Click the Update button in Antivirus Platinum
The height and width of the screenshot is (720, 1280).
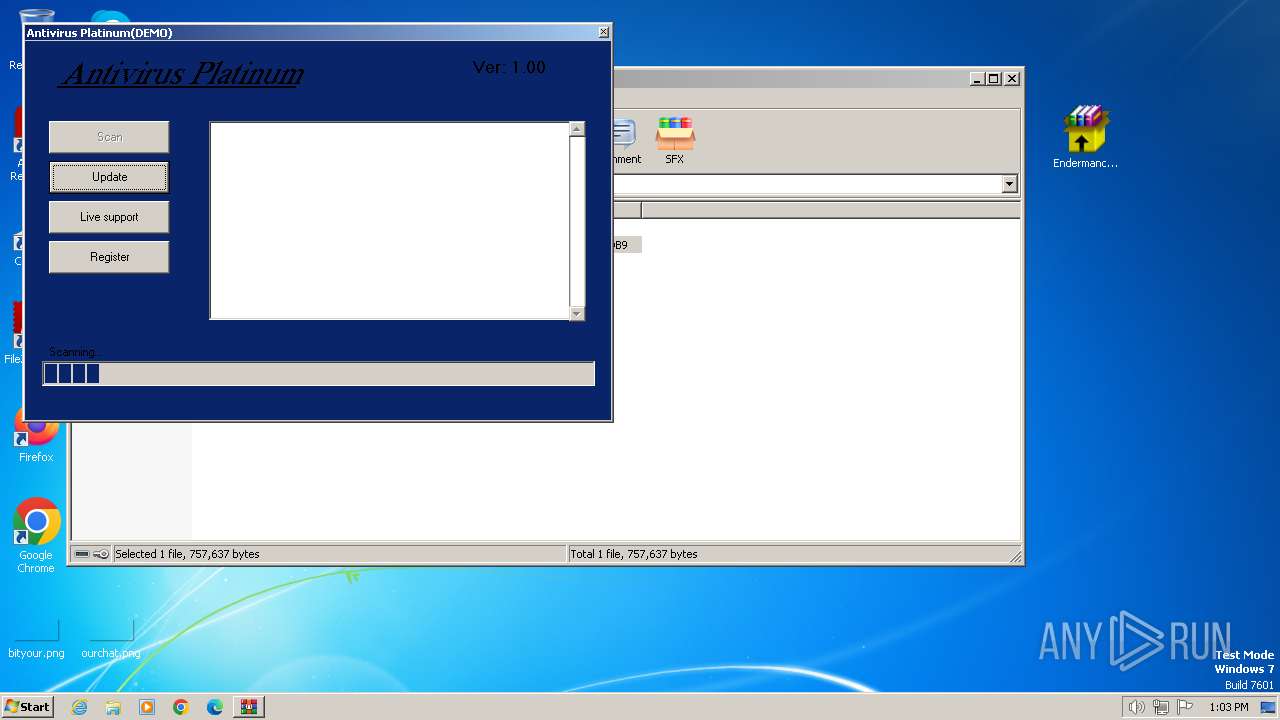coord(109,177)
